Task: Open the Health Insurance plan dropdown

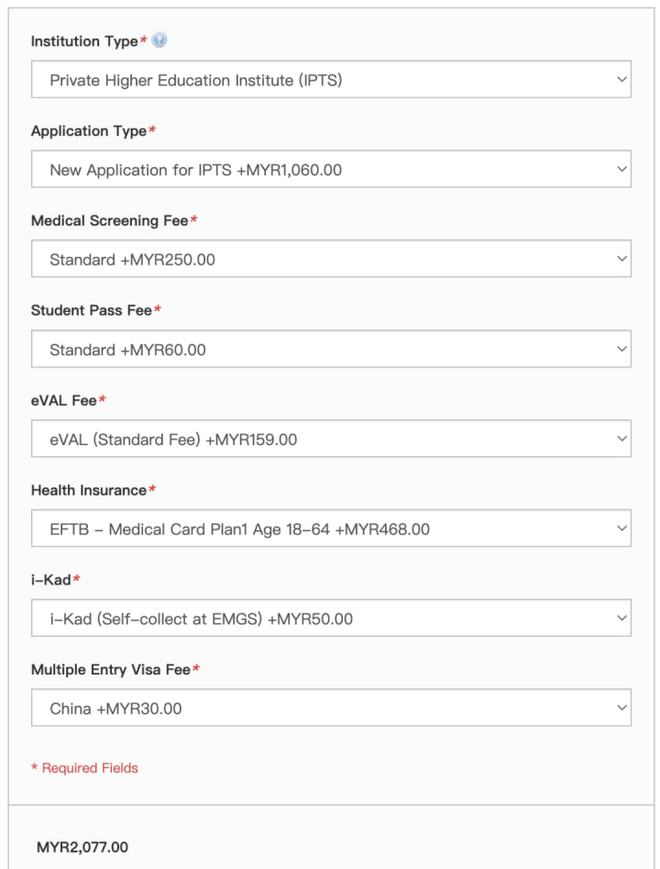Action: coord(330,528)
